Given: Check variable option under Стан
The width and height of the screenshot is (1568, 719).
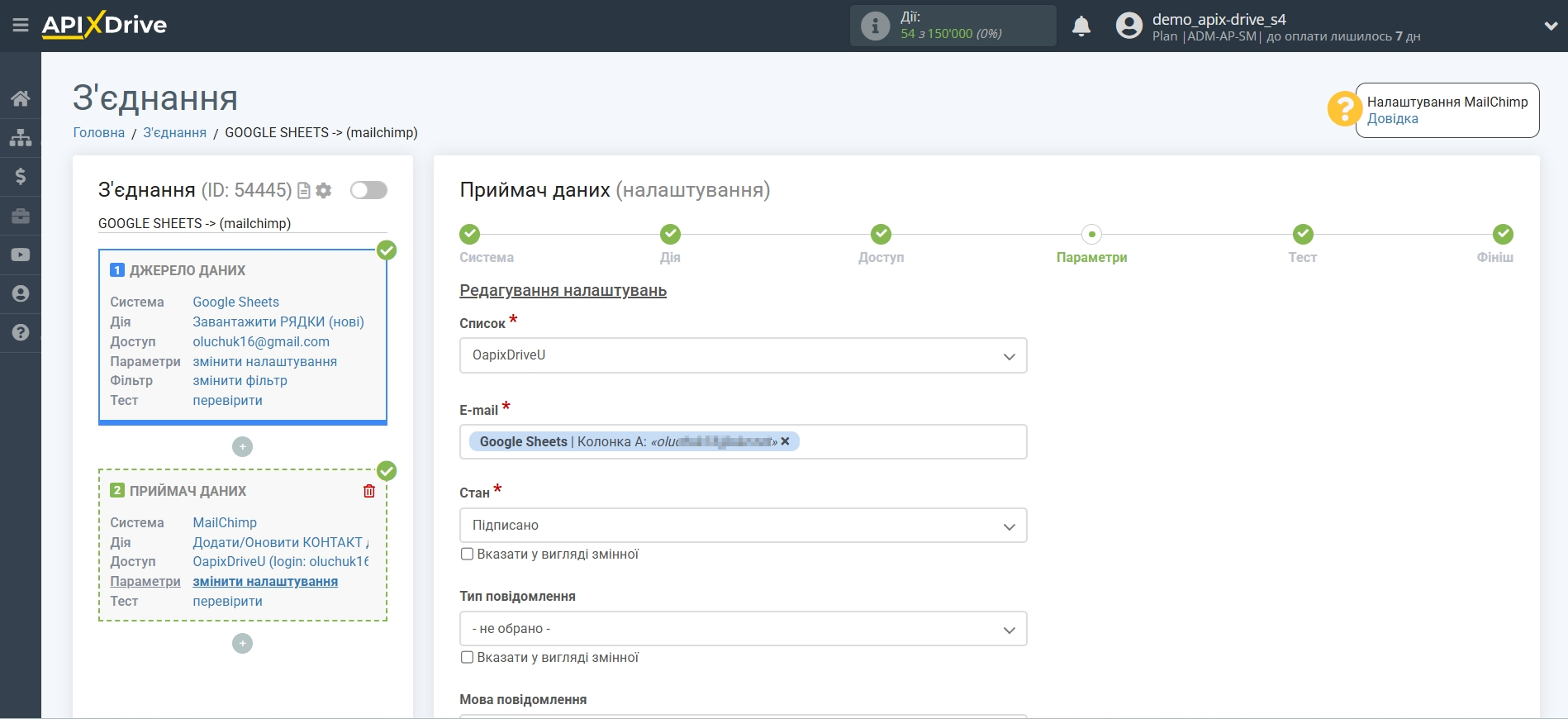Looking at the screenshot, I should 467,555.
